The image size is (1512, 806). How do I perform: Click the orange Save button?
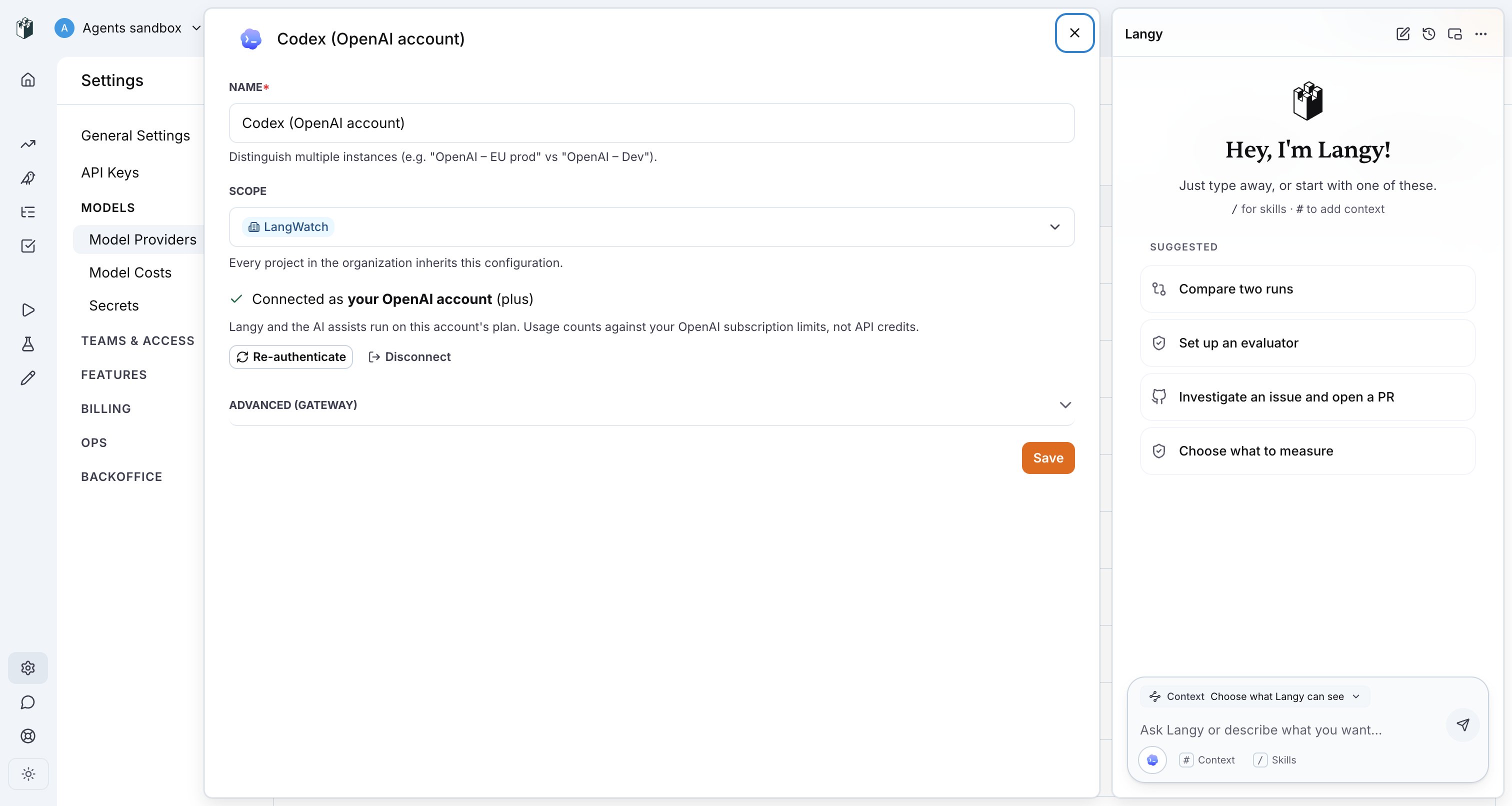[x=1047, y=458]
